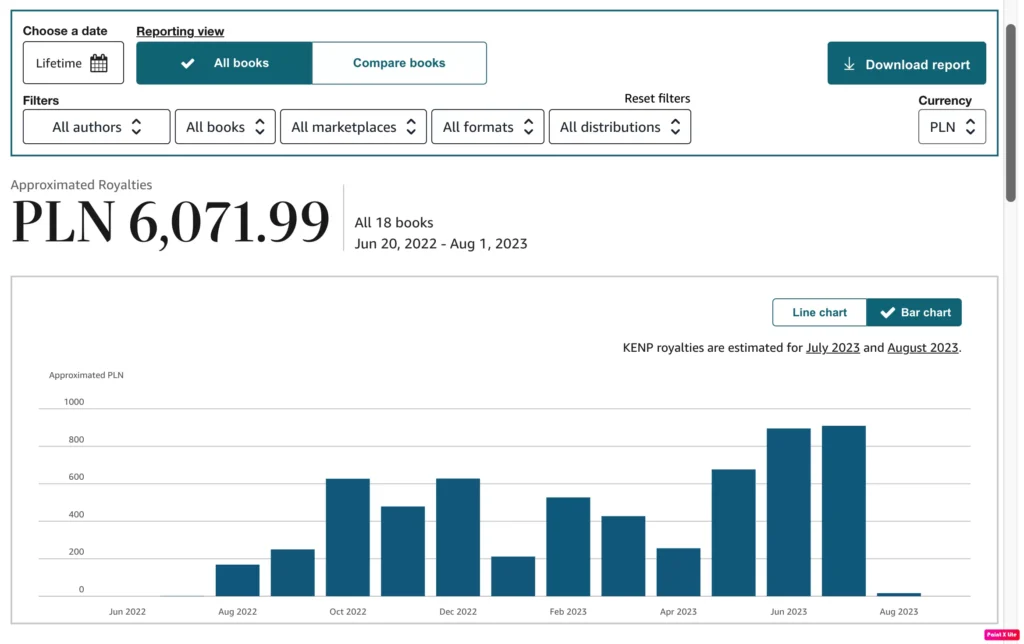This screenshot has width=1024, height=644.
Task: Switch to Compare books view
Action: click(399, 63)
